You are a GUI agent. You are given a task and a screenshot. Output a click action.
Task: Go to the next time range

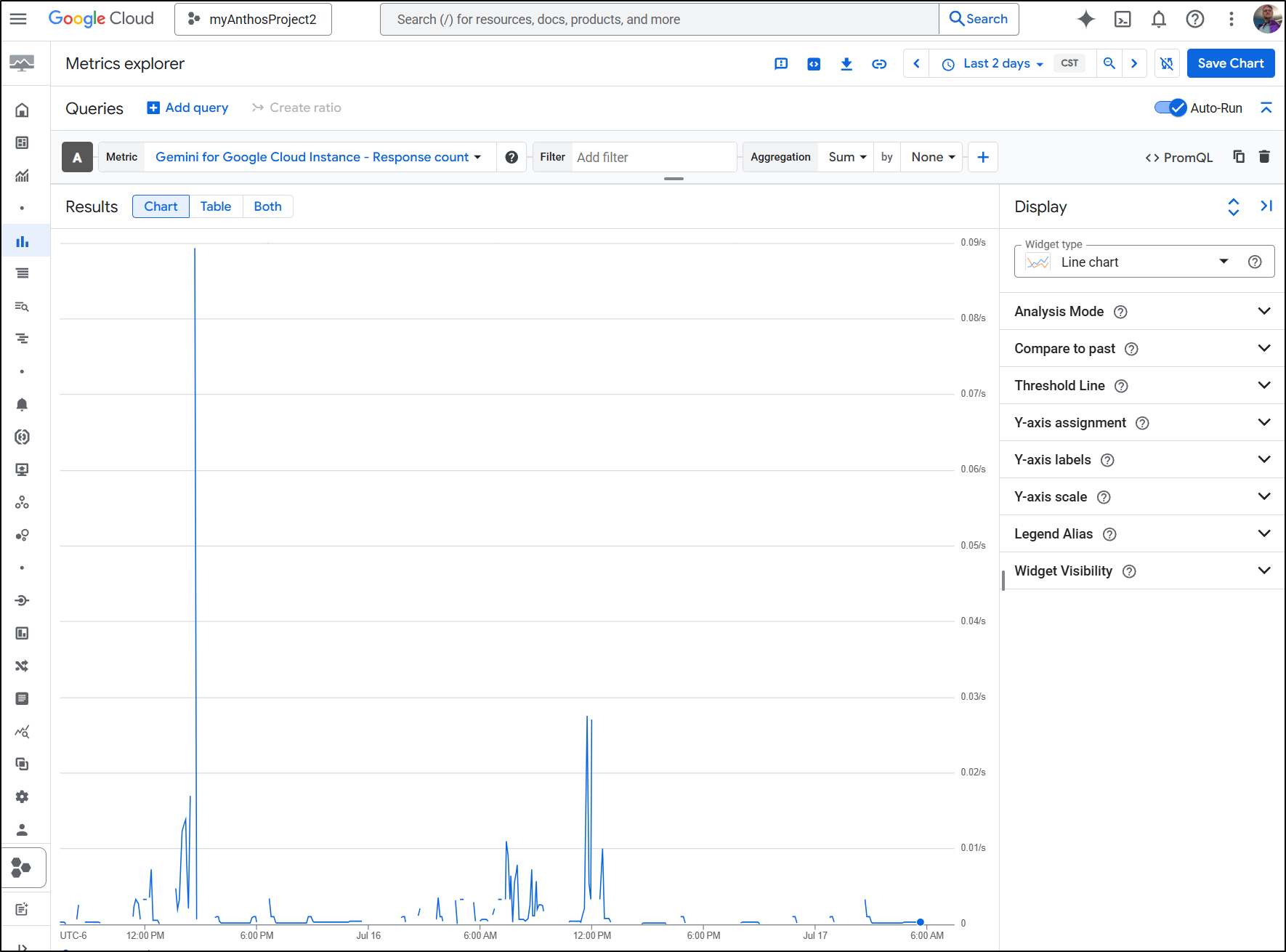click(1134, 64)
